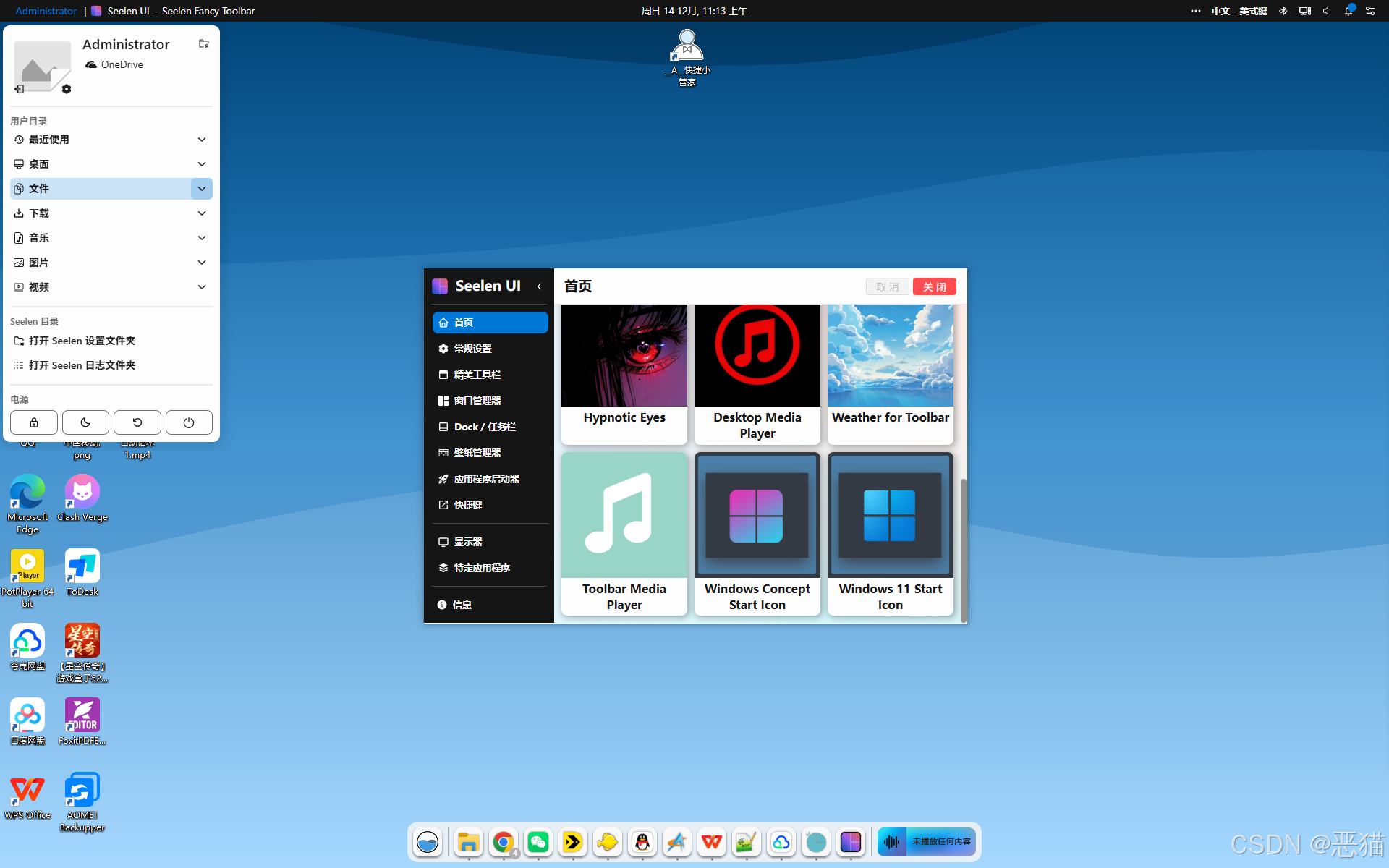
Task: Open the Weather for Toolbar thumbnail
Action: point(890,355)
